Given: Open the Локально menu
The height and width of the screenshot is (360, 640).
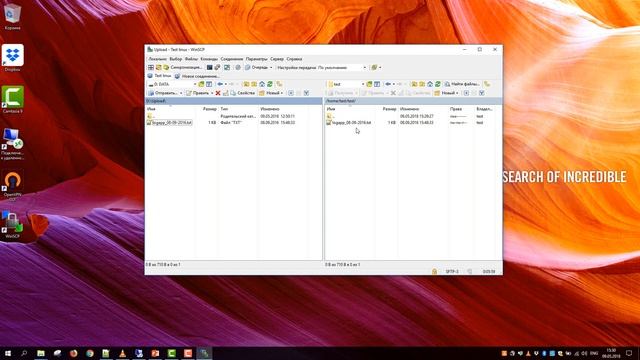Looking at the screenshot, I should [x=157, y=59].
